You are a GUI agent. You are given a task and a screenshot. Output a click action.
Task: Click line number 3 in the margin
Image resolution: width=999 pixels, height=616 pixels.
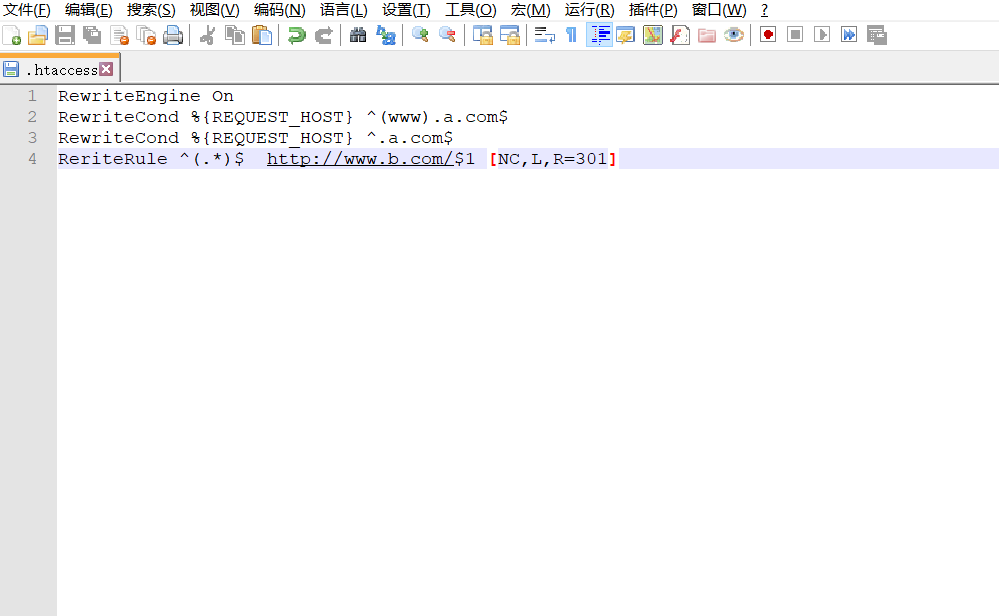click(x=32, y=138)
